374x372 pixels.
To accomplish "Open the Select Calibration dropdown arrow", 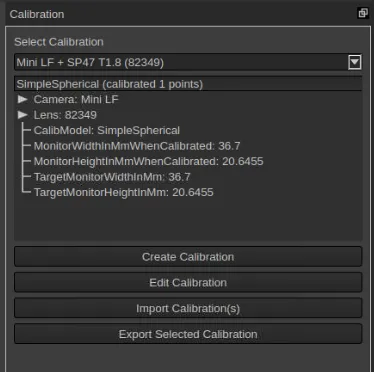I will pyautogui.click(x=354, y=62).
